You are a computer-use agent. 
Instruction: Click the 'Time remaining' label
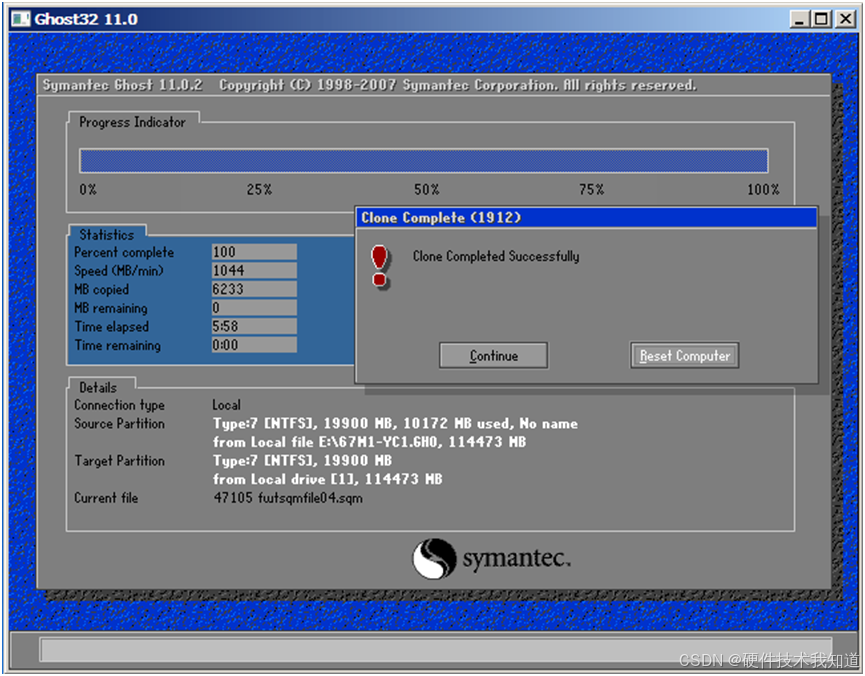click(x=118, y=345)
